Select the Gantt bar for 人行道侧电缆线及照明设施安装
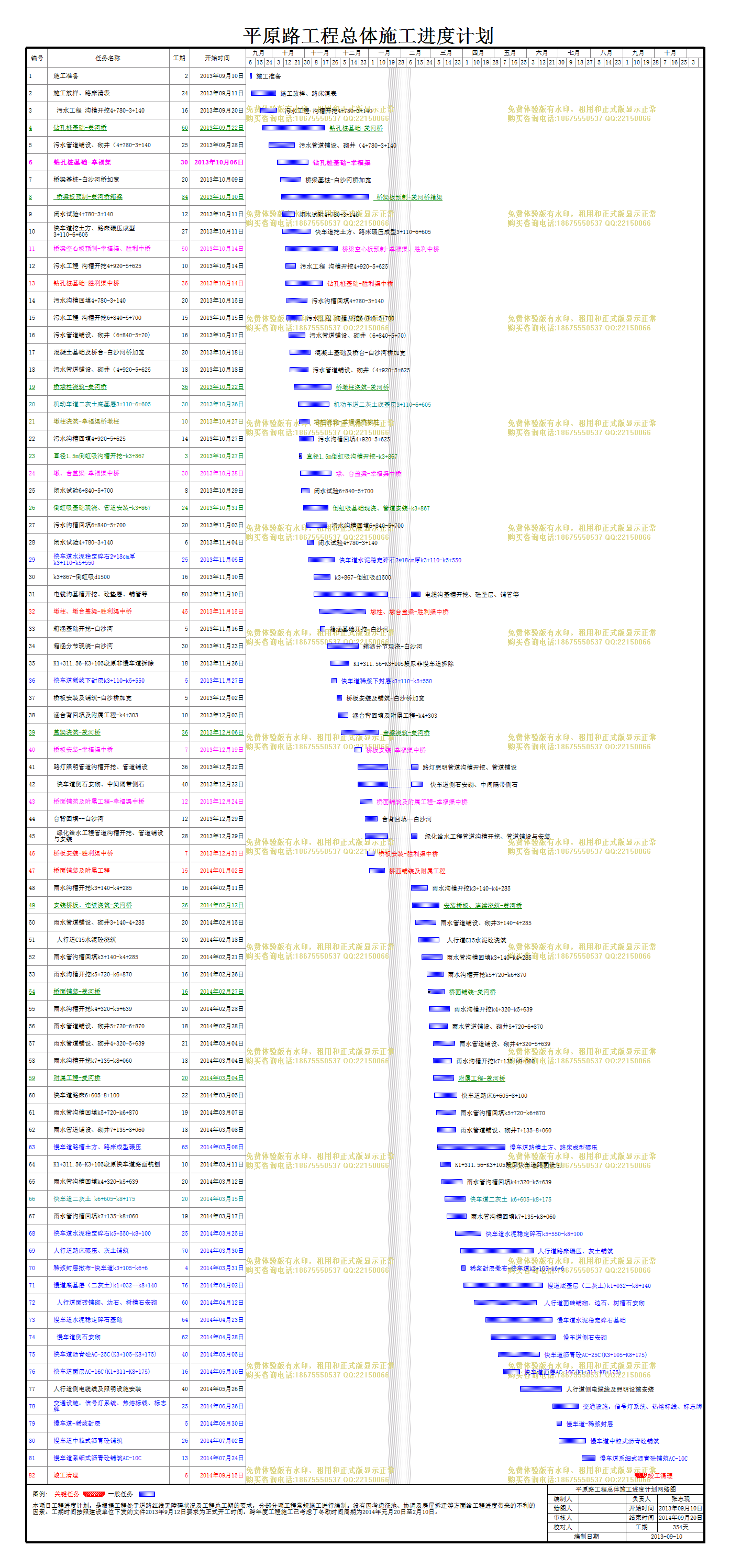This screenshot has width=730, height=1568. 540,1389
